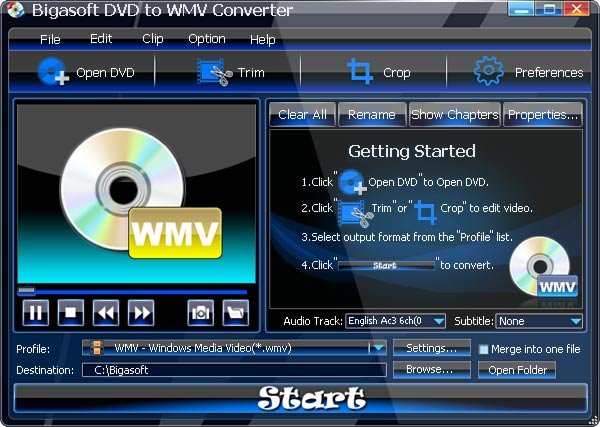Open snapshot folder icon under preview
Image resolution: width=600 pixels, height=427 pixels.
[236, 313]
